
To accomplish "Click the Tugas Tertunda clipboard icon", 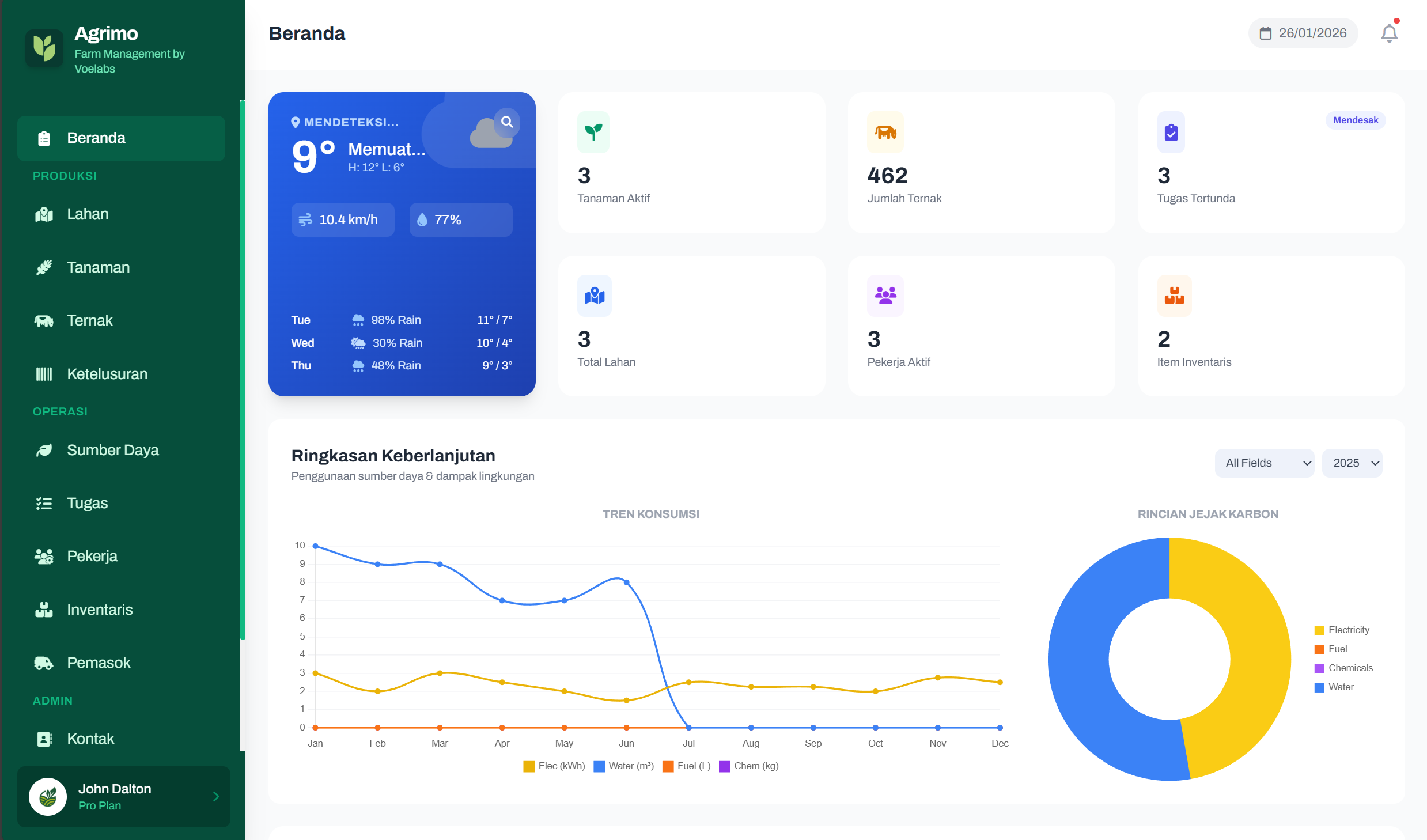I will point(1171,132).
